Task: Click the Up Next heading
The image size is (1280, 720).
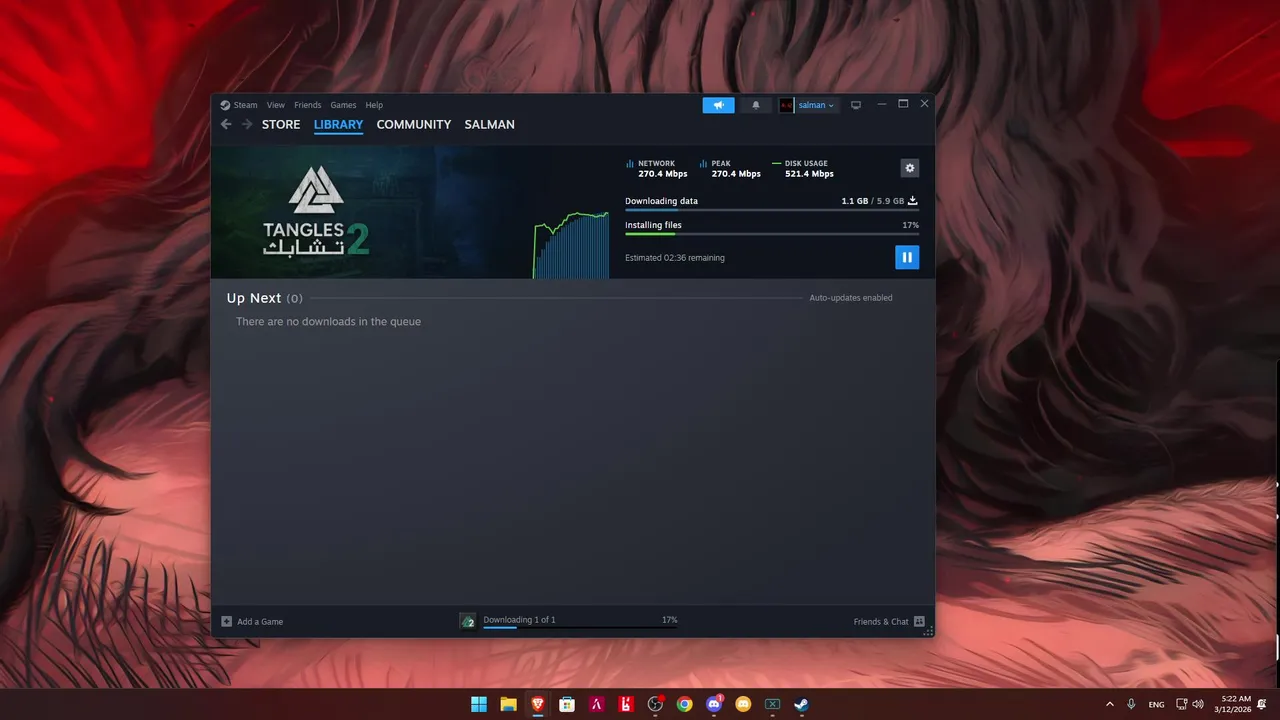Action: tap(254, 298)
